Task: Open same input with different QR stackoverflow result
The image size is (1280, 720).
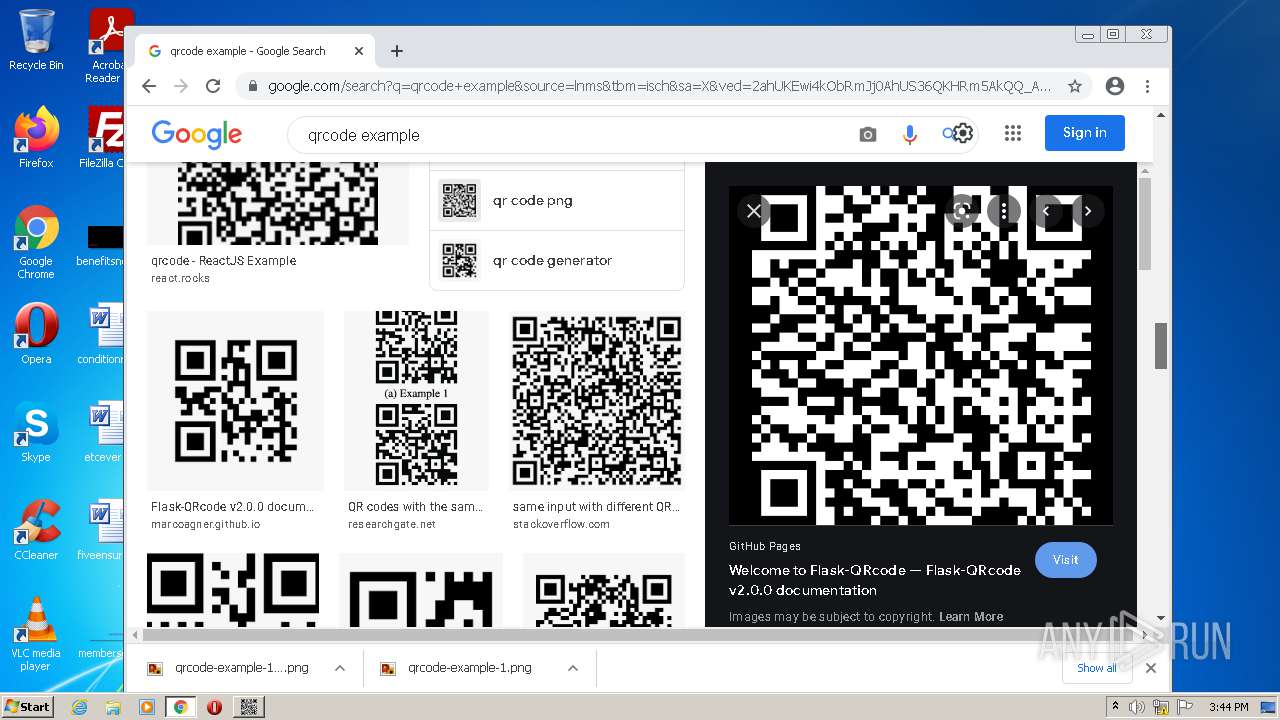Action: tap(596, 401)
